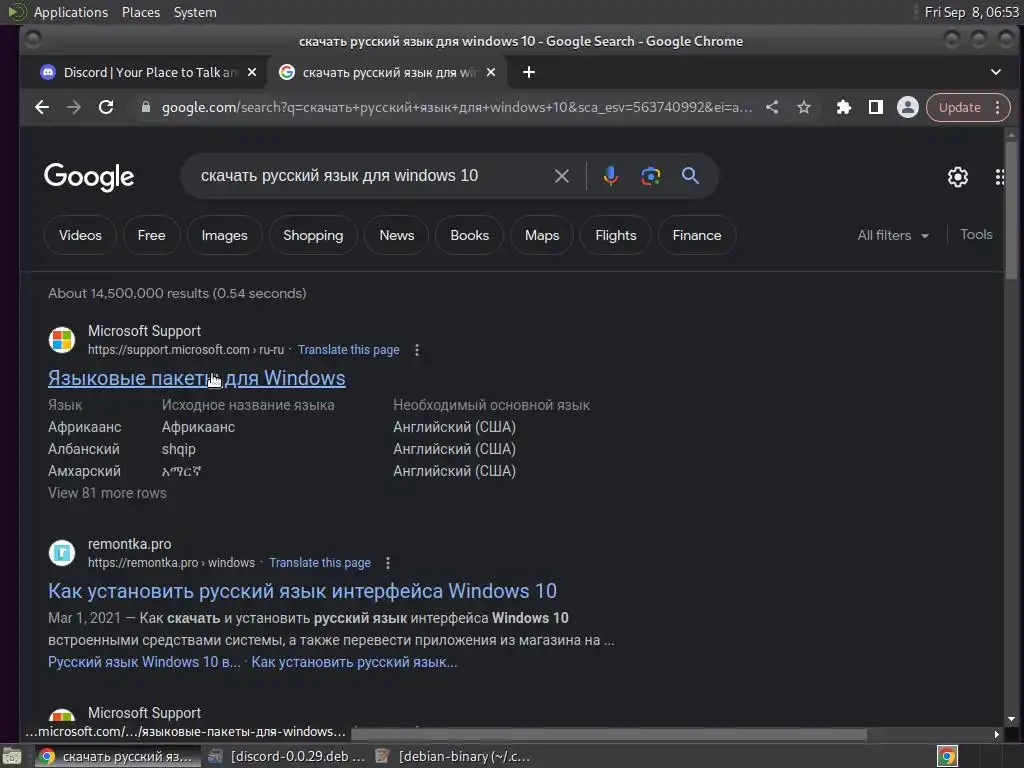1024x768 pixels.
Task: Click the Google logo
Action: [89, 176]
